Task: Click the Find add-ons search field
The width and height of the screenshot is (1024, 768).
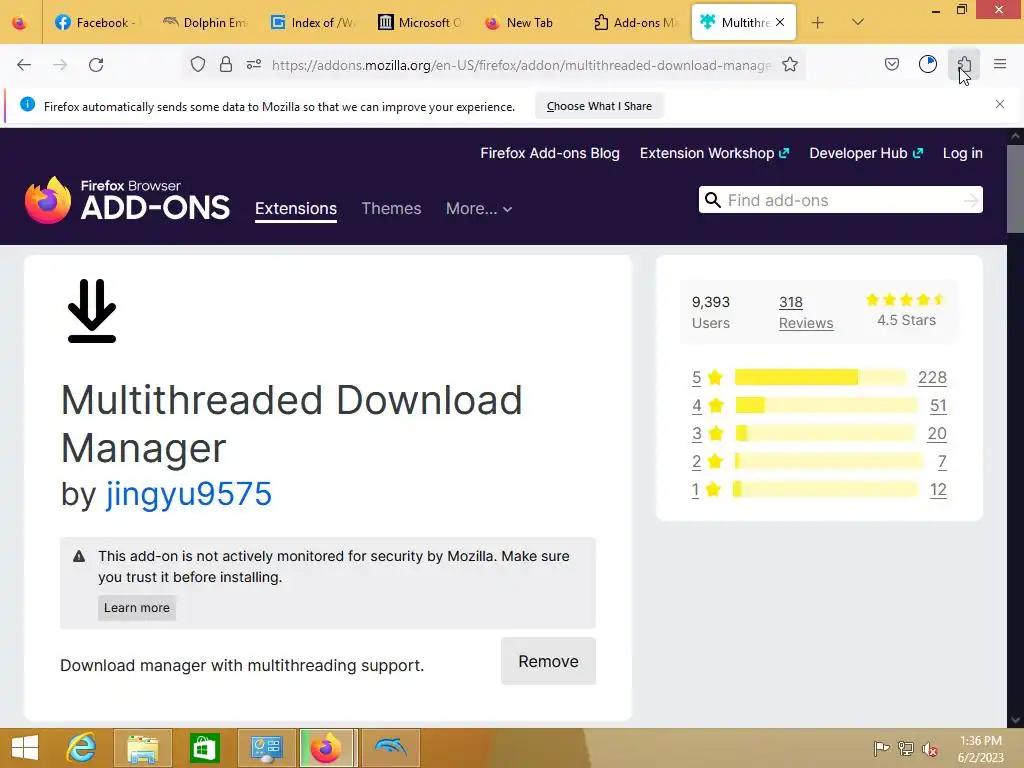Action: click(x=842, y=200)
